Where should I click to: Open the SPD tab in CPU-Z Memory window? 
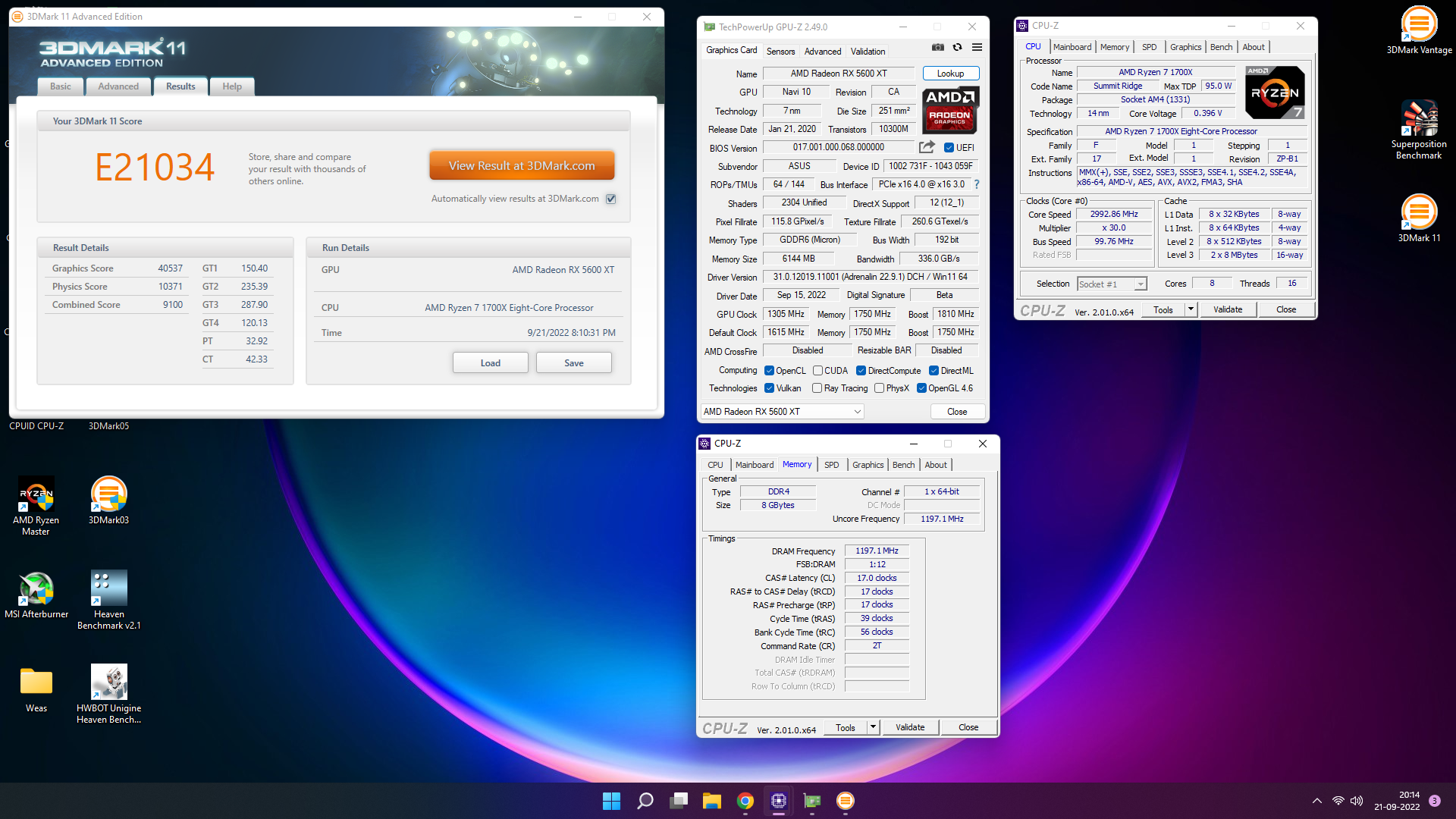pyautogui.click(x=831, y=465)
